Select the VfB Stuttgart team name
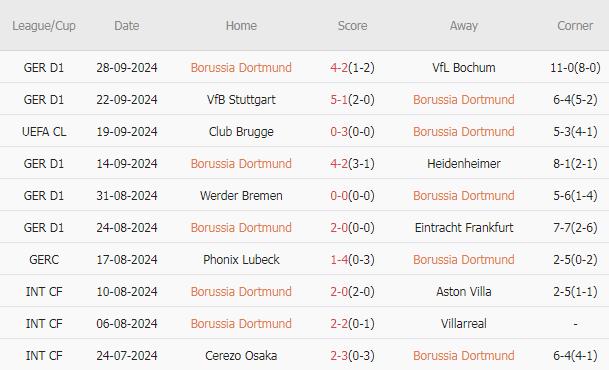This screenshot has height=370, width=609. (x=241, y=100)
